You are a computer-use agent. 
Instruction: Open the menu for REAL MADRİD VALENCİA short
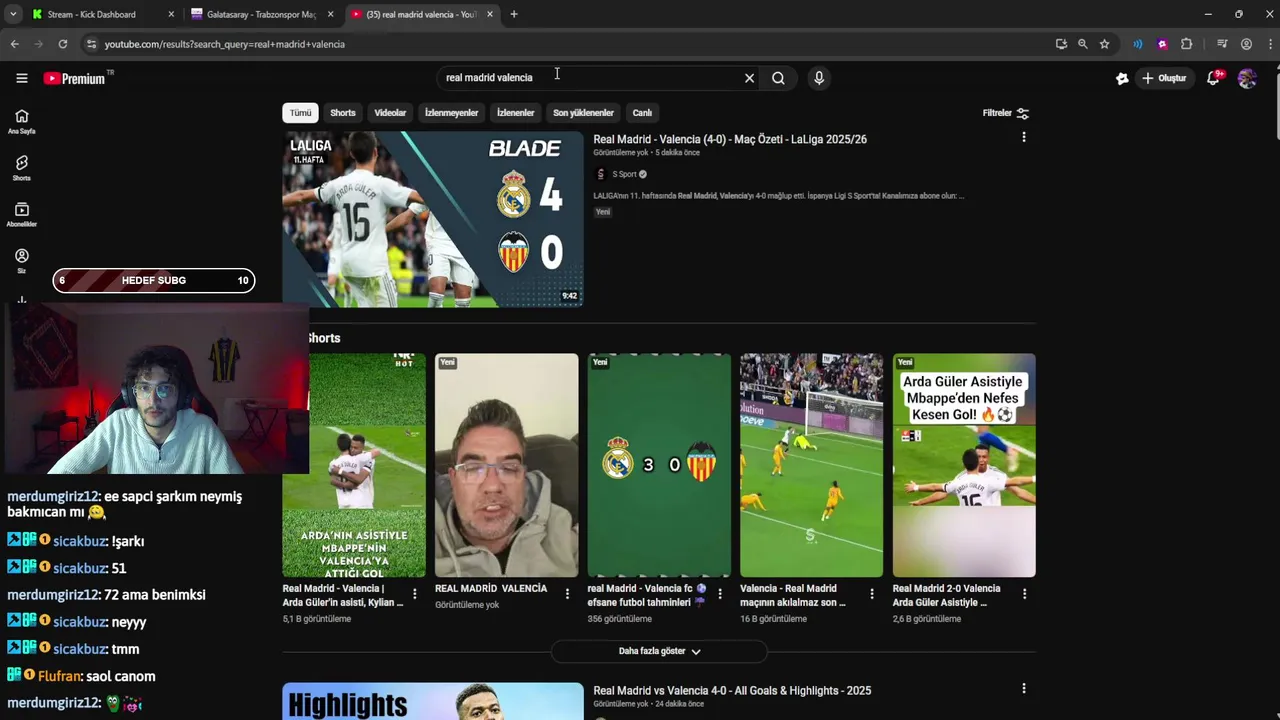click(567, 594)
